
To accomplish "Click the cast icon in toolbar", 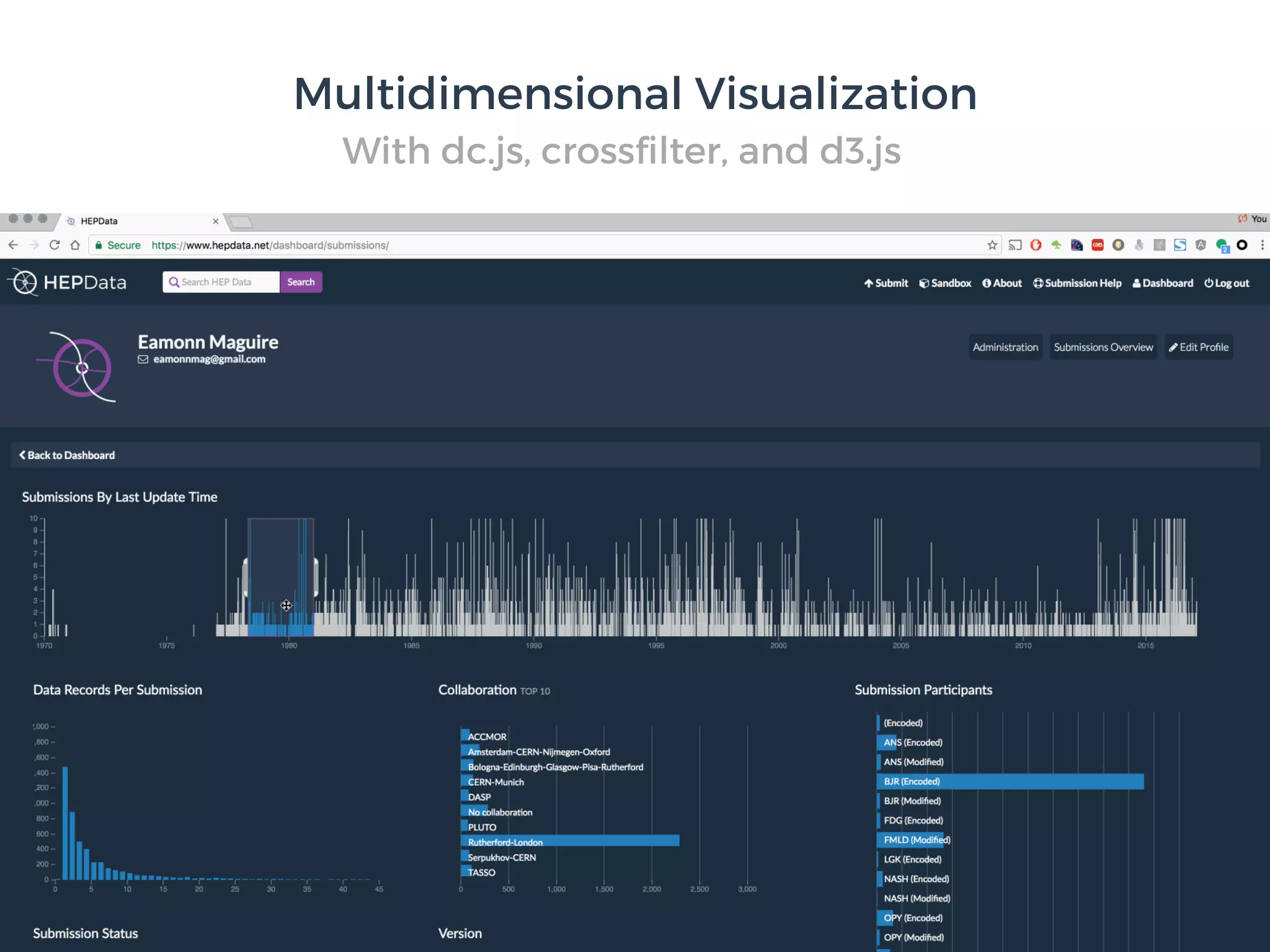I will [1015, 245].
